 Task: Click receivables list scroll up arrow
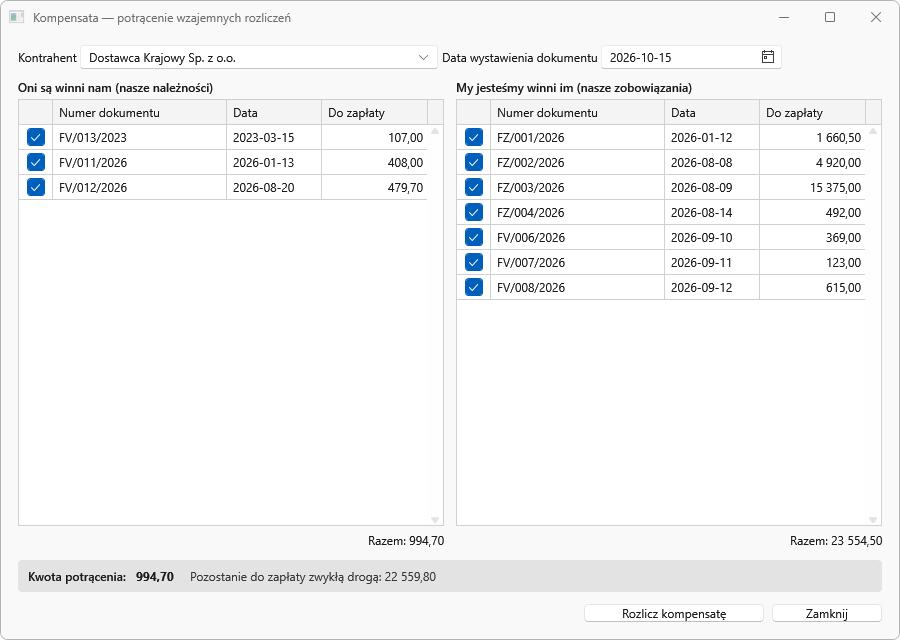tap(435, 131)
